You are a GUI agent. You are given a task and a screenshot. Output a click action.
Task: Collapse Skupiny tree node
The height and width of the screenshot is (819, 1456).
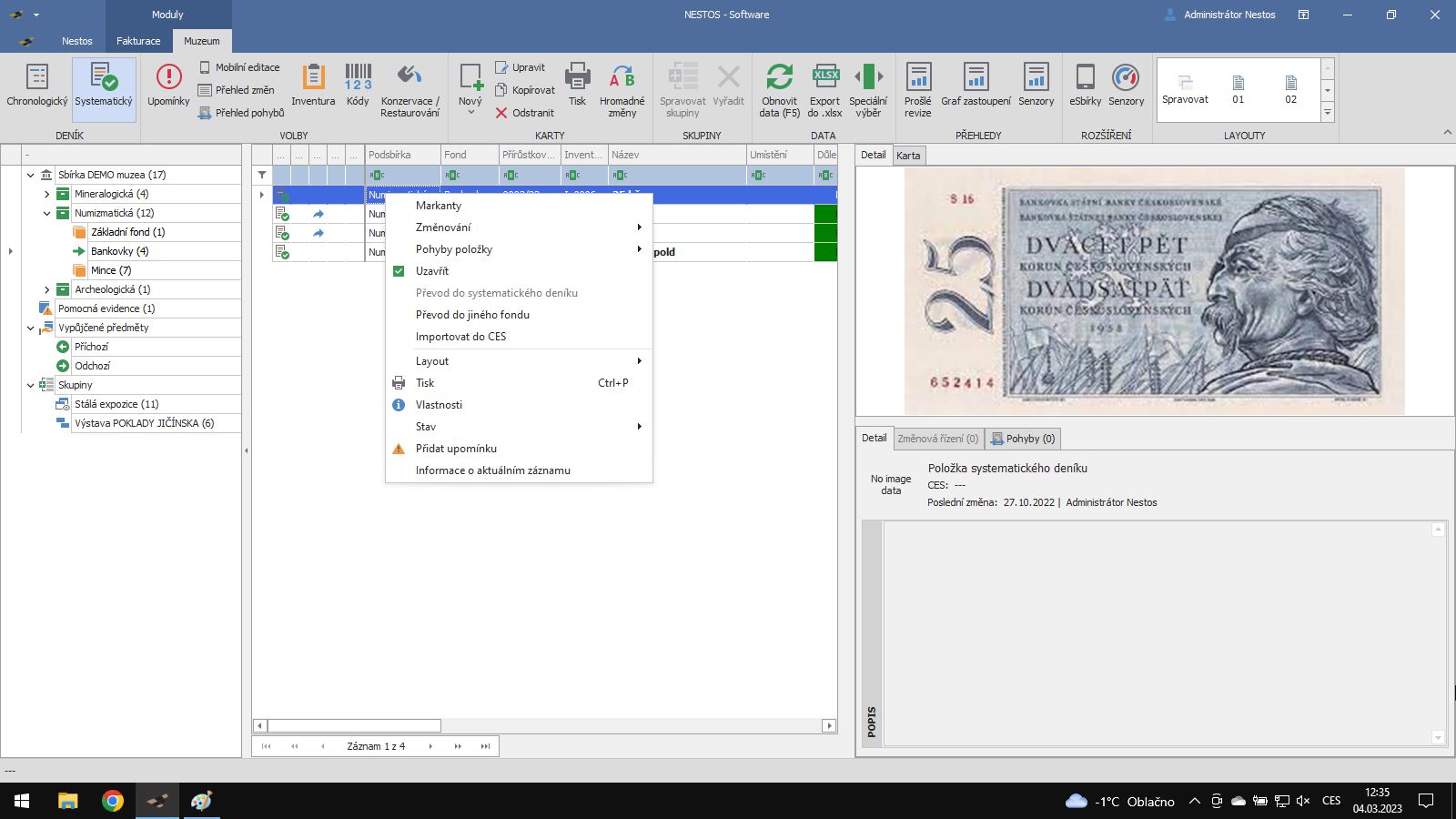tap(30, 385)
